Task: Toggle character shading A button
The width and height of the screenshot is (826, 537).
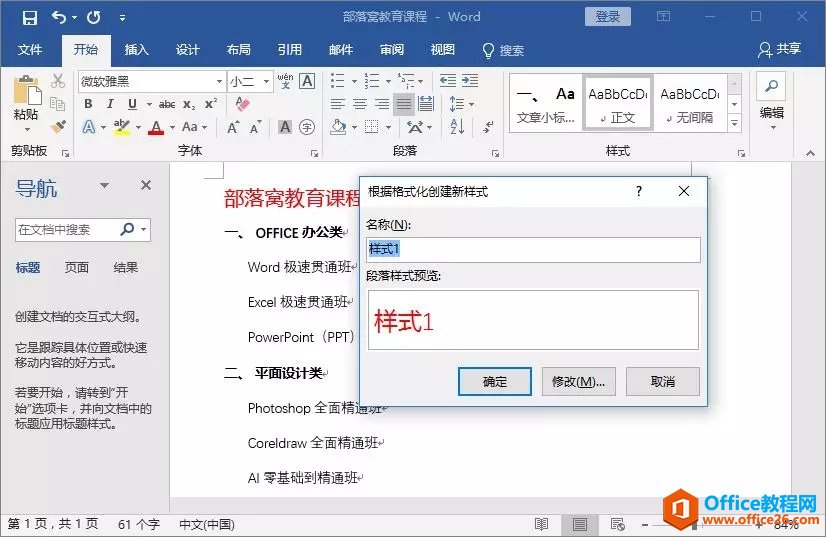Action: click(x=285, y=127)
